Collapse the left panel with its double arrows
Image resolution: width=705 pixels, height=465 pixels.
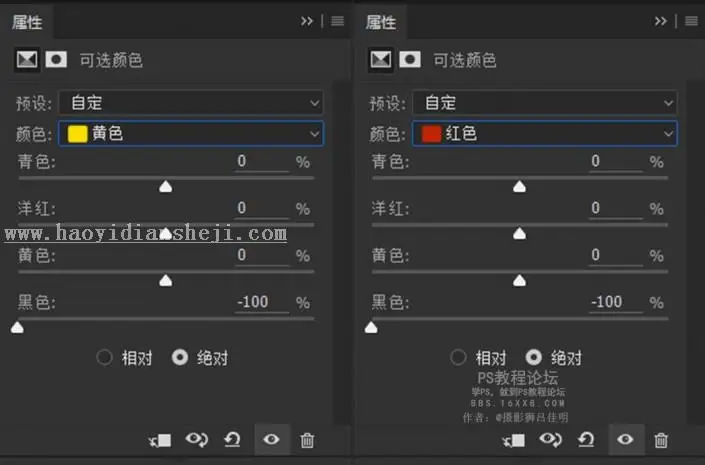pos(307,21)
